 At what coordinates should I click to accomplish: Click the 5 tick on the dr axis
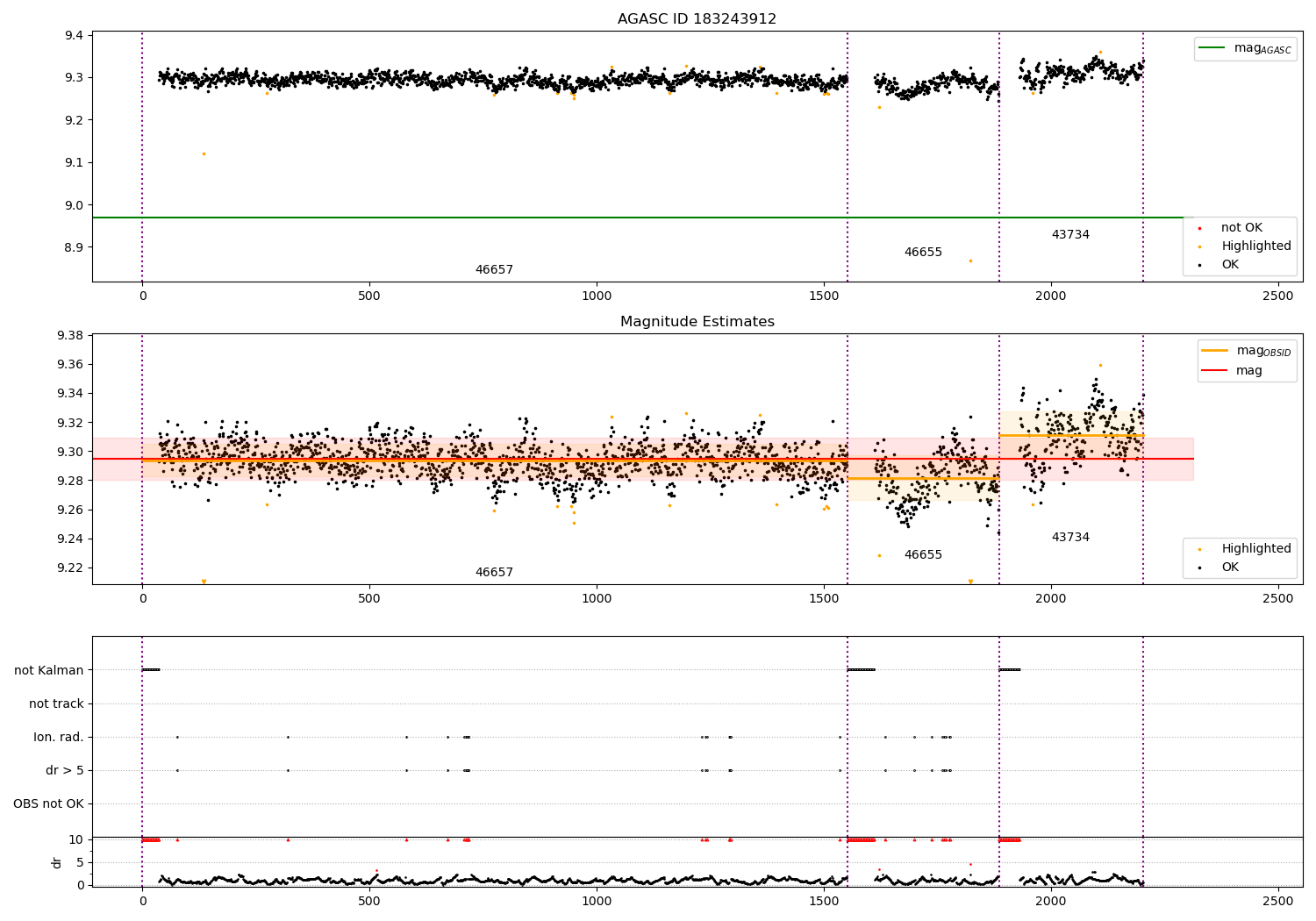(80, 863)
